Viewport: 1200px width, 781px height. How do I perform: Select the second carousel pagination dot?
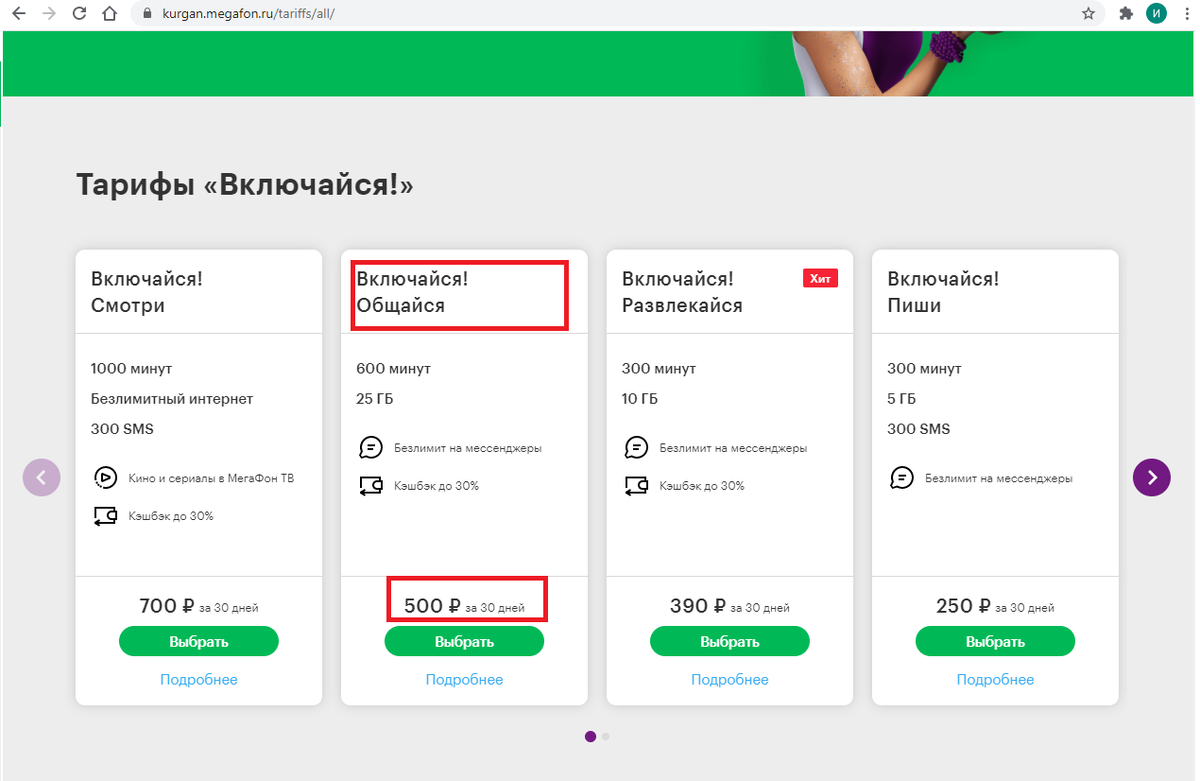point(605,736)
